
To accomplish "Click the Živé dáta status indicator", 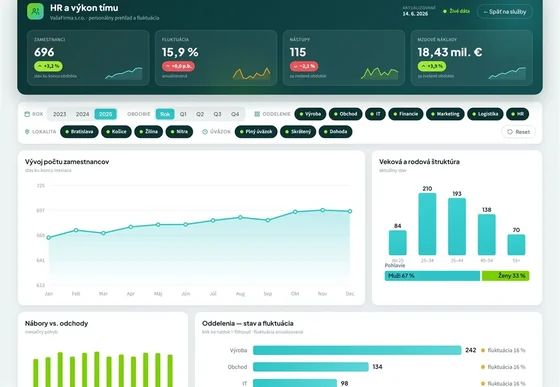I will (456, 11).
